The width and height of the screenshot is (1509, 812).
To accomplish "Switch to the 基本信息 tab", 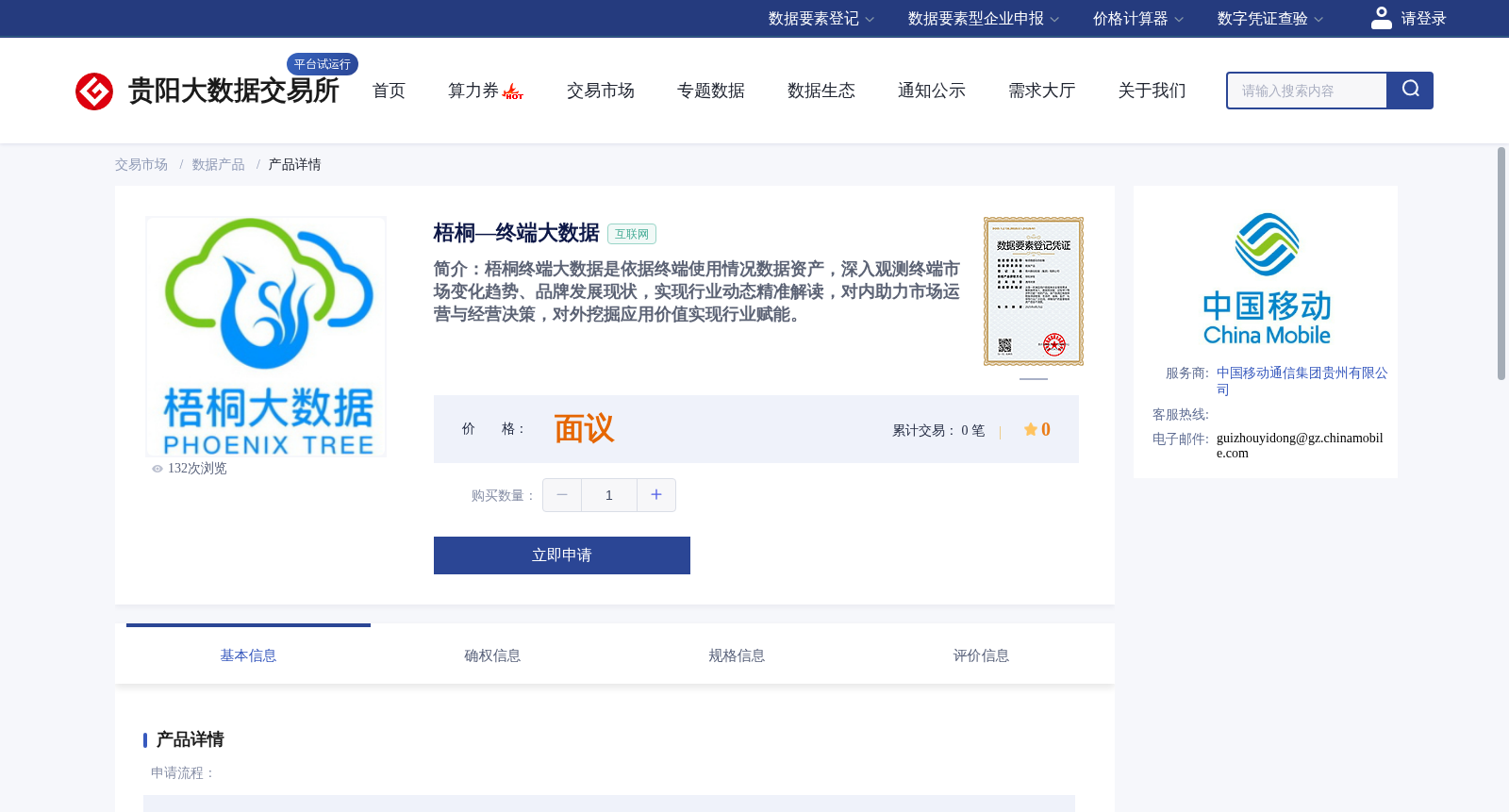I will [x=248, y=655].
